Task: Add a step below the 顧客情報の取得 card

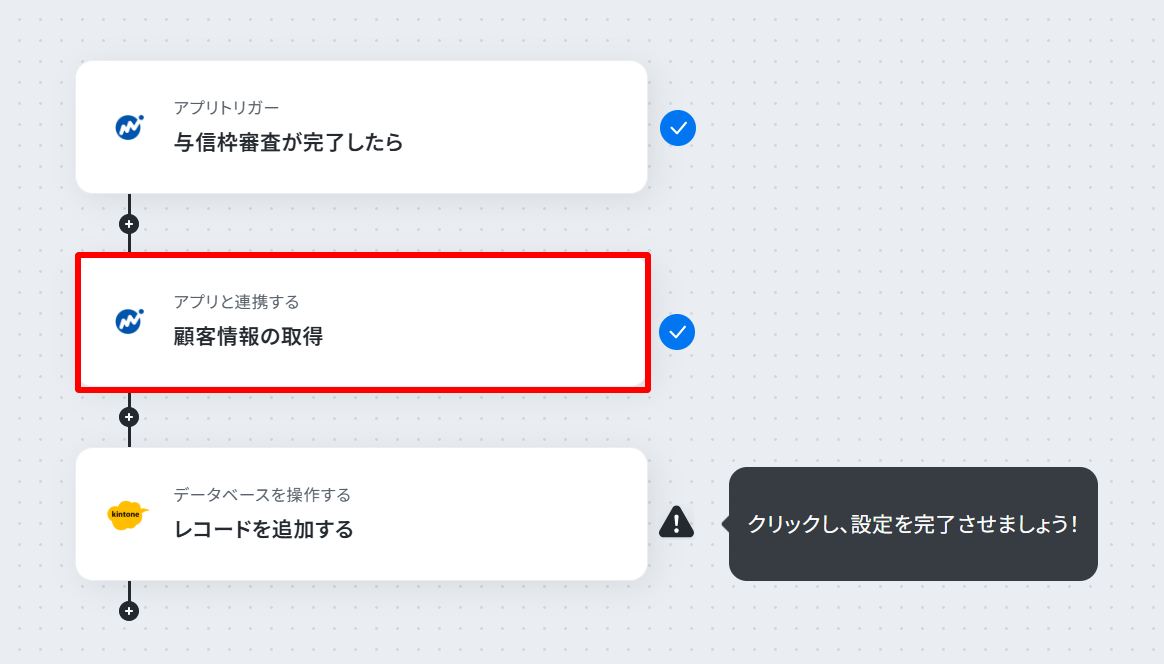Action: [129, 417]
